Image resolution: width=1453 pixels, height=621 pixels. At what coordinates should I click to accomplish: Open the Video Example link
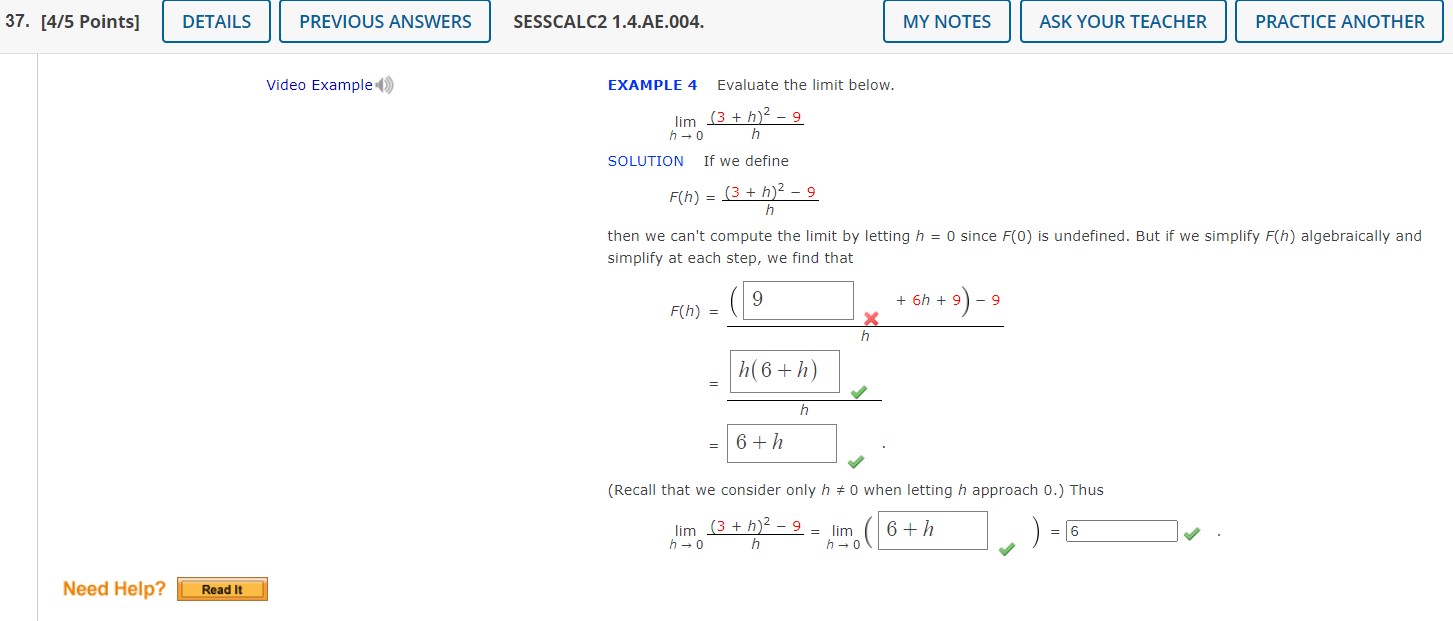pos(317,85)
